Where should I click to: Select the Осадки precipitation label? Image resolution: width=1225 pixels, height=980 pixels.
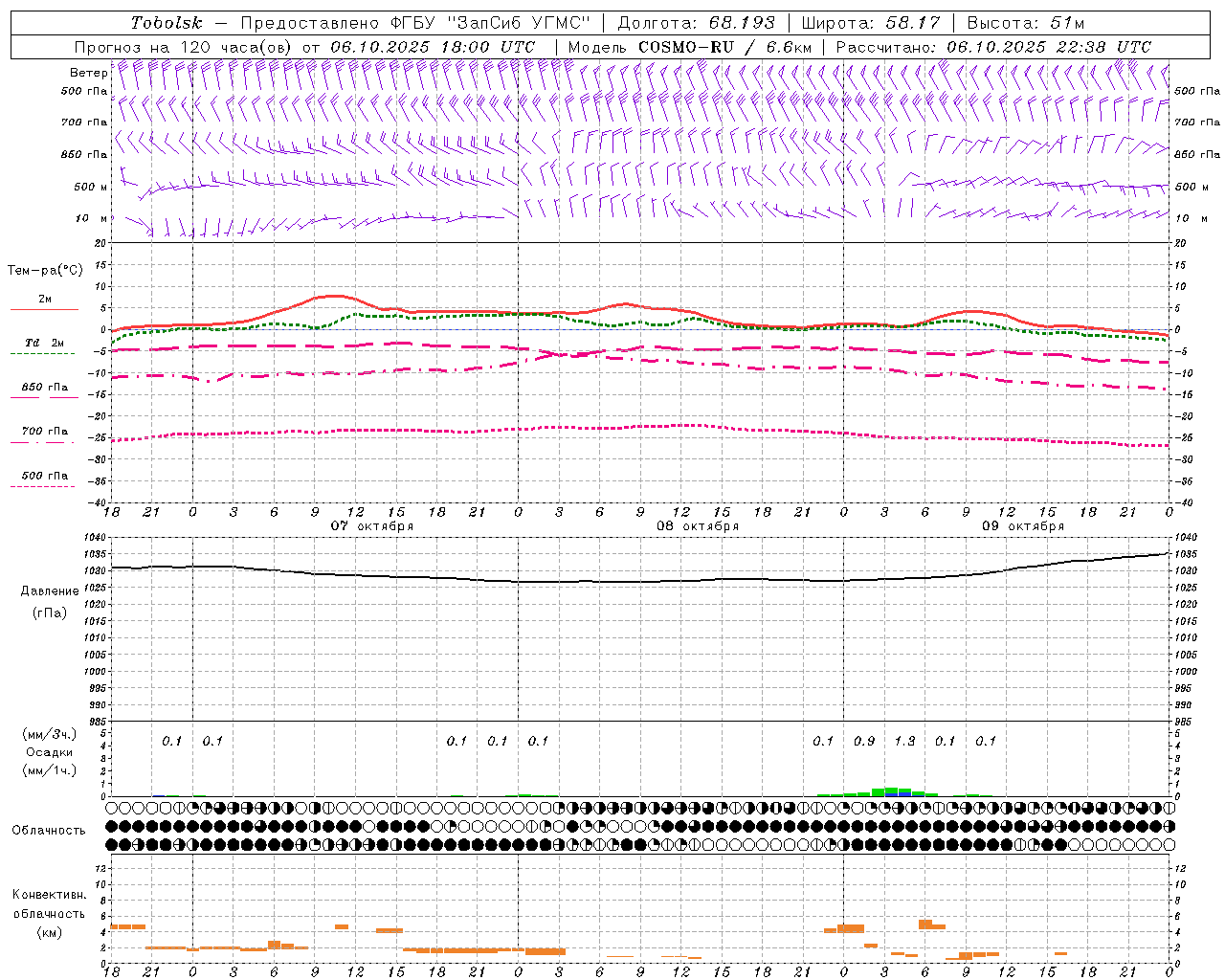pos(50,752)
